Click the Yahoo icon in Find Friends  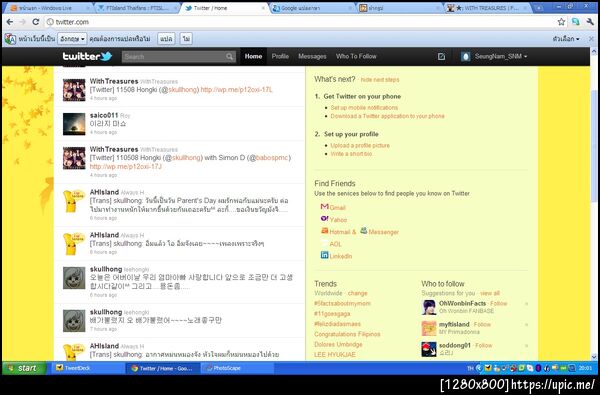[x=324, y=219]
